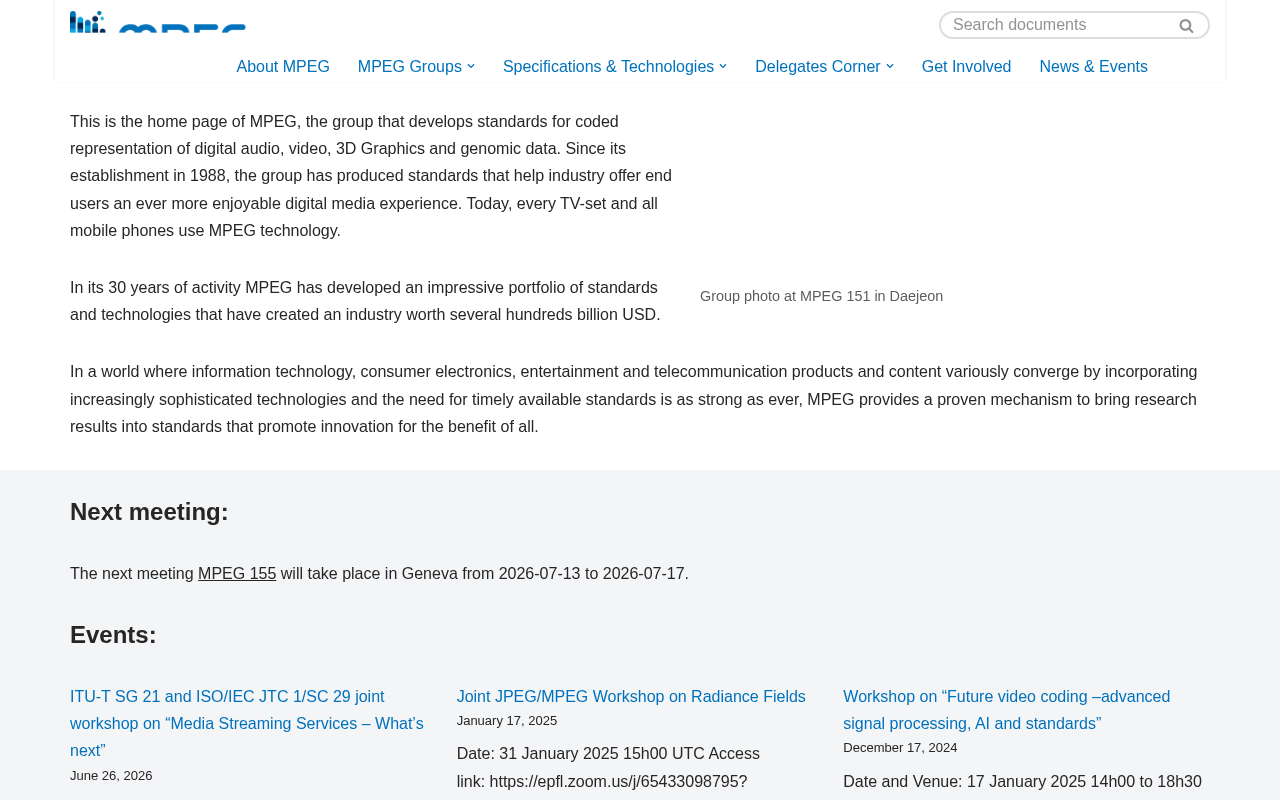This screenshot has width=1280, height=800.
Task: Click the search magnifier icon
Action: [1186, 26]
